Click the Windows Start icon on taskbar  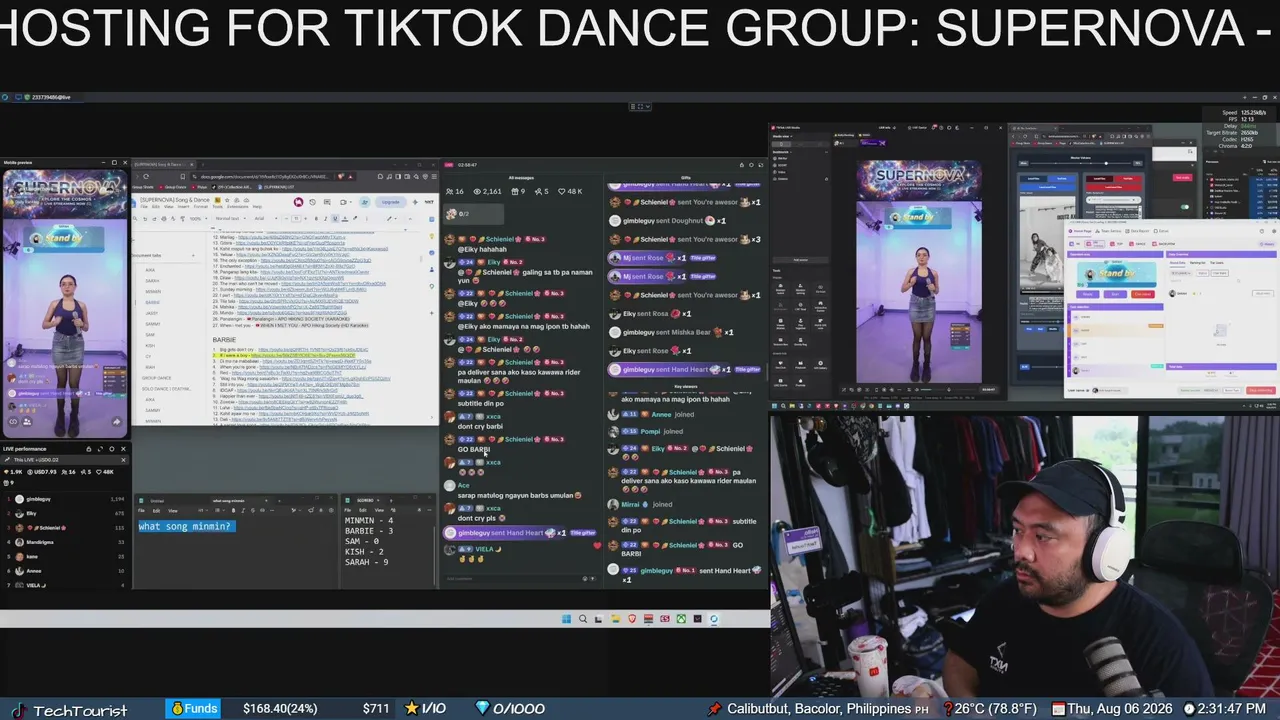coord(567,619)
